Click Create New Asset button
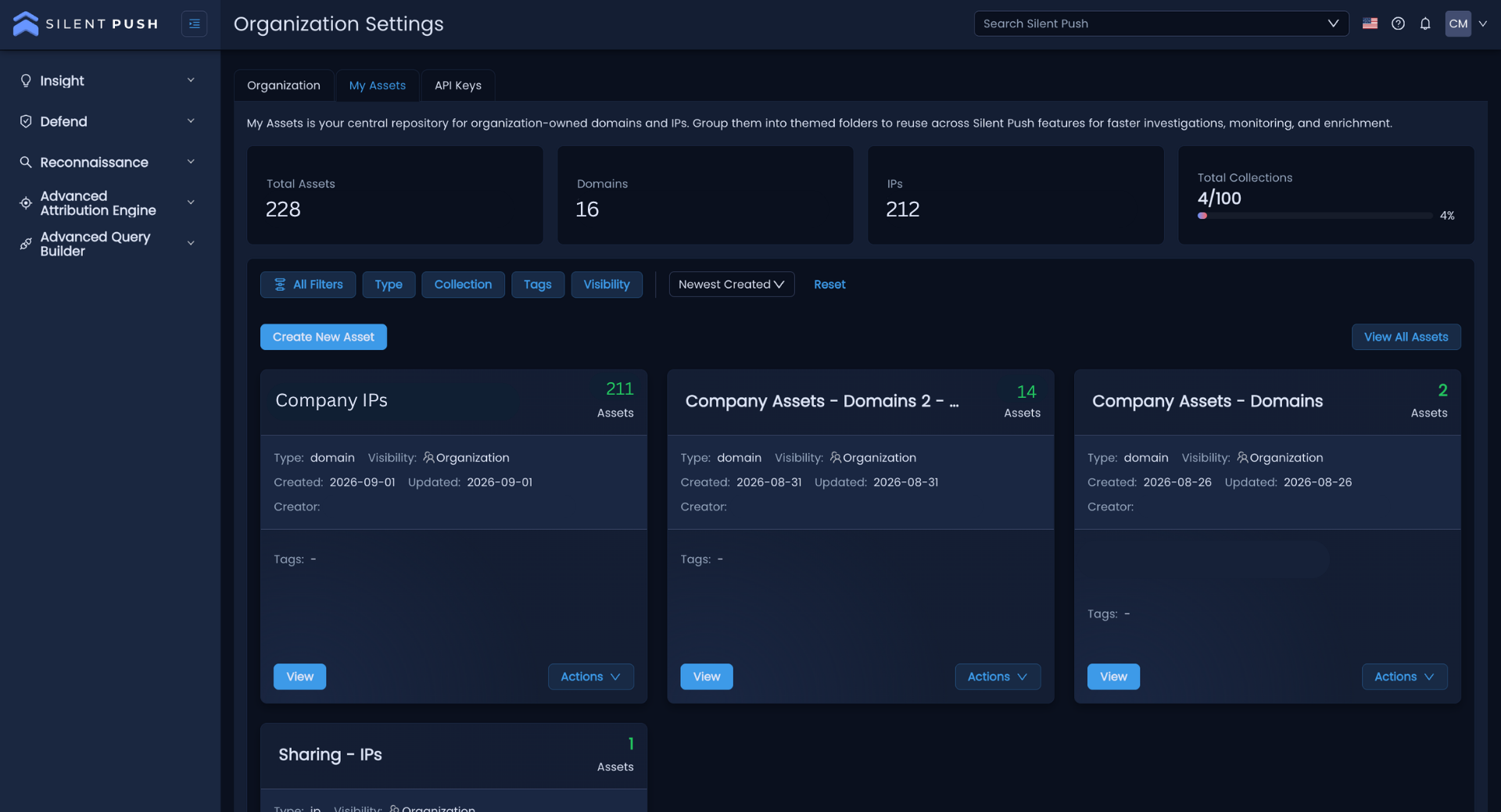The image size is (1501, 812). (324, 337)
